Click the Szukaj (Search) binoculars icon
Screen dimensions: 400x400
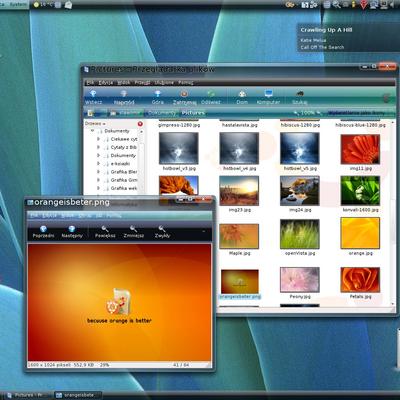(299, 94)
